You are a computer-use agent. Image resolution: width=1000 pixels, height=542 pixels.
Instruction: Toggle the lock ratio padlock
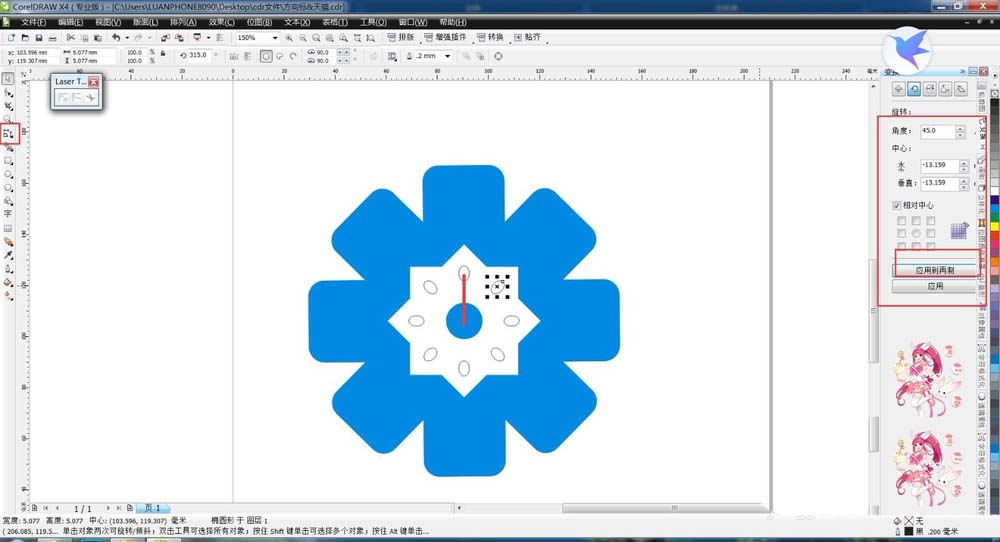(163, 54)
